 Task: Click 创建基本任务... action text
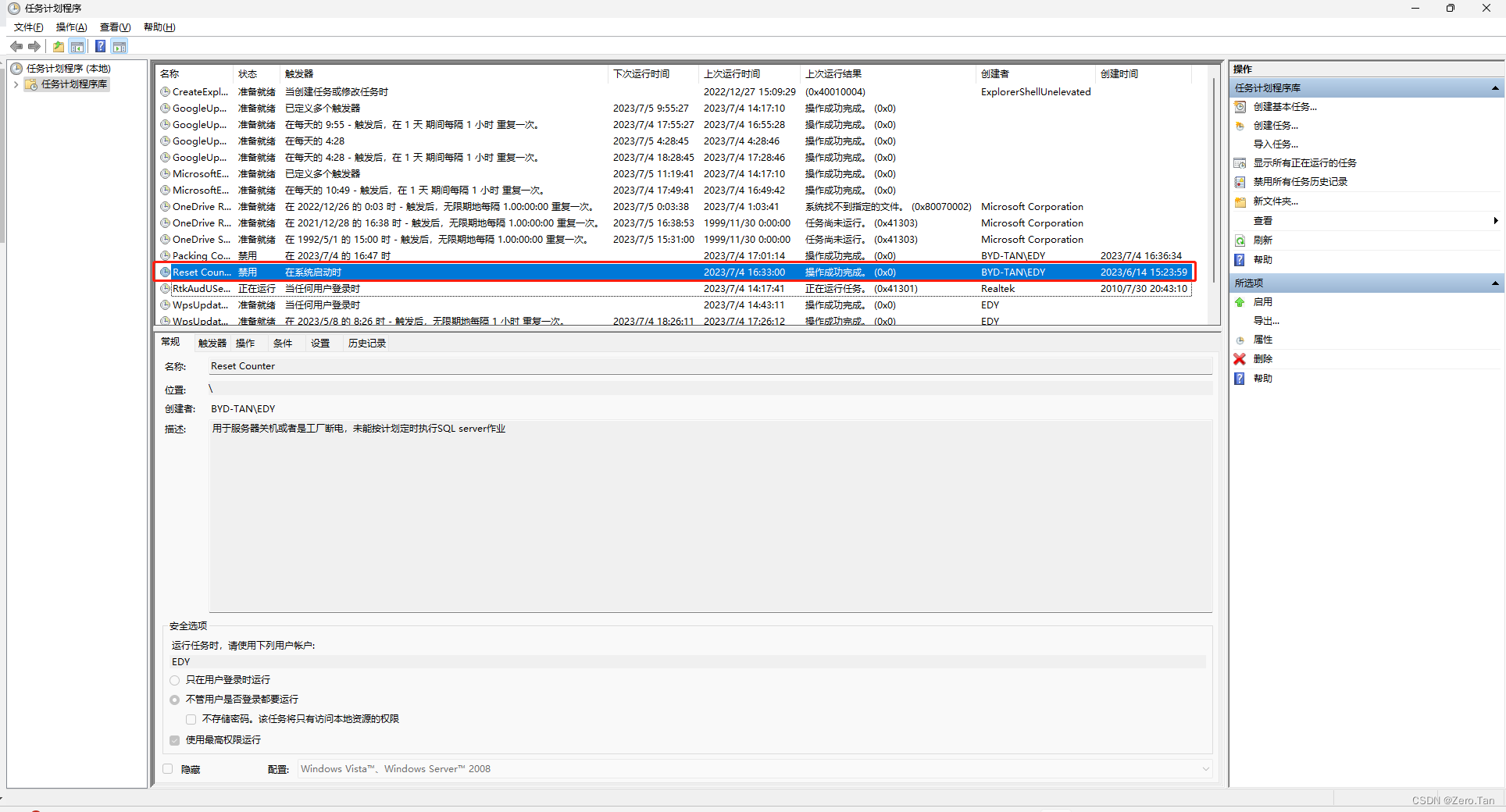pos(1285,107)
